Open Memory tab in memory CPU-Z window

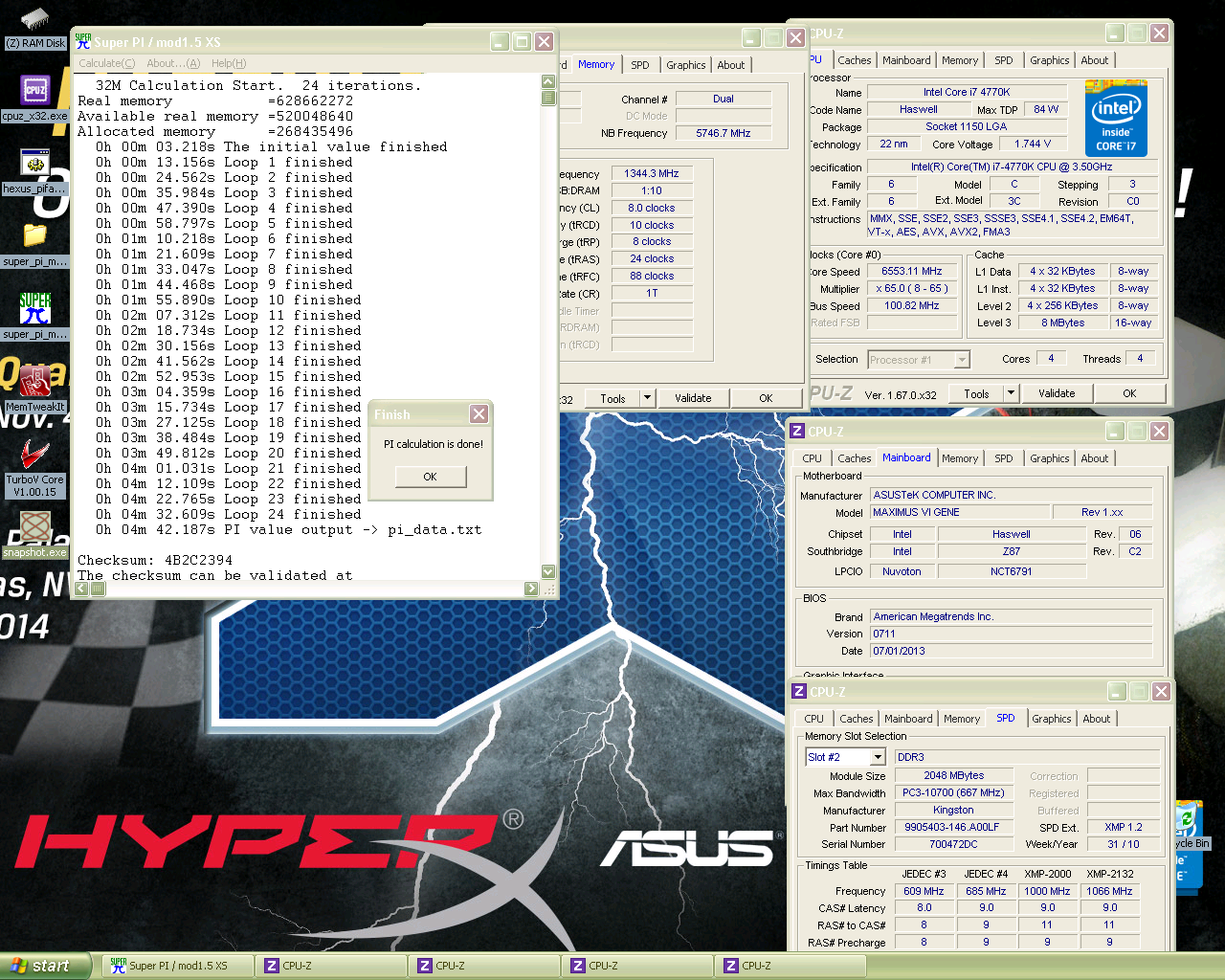pos(596,64)
